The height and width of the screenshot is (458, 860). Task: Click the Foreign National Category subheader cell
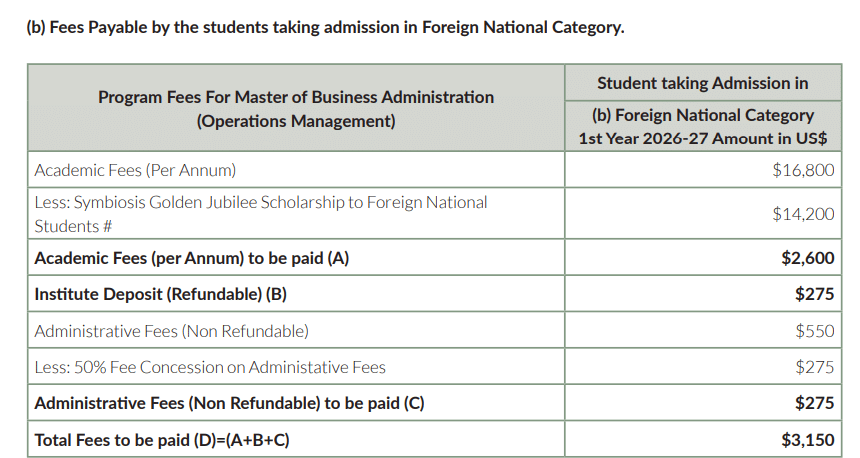click(702, 126)
